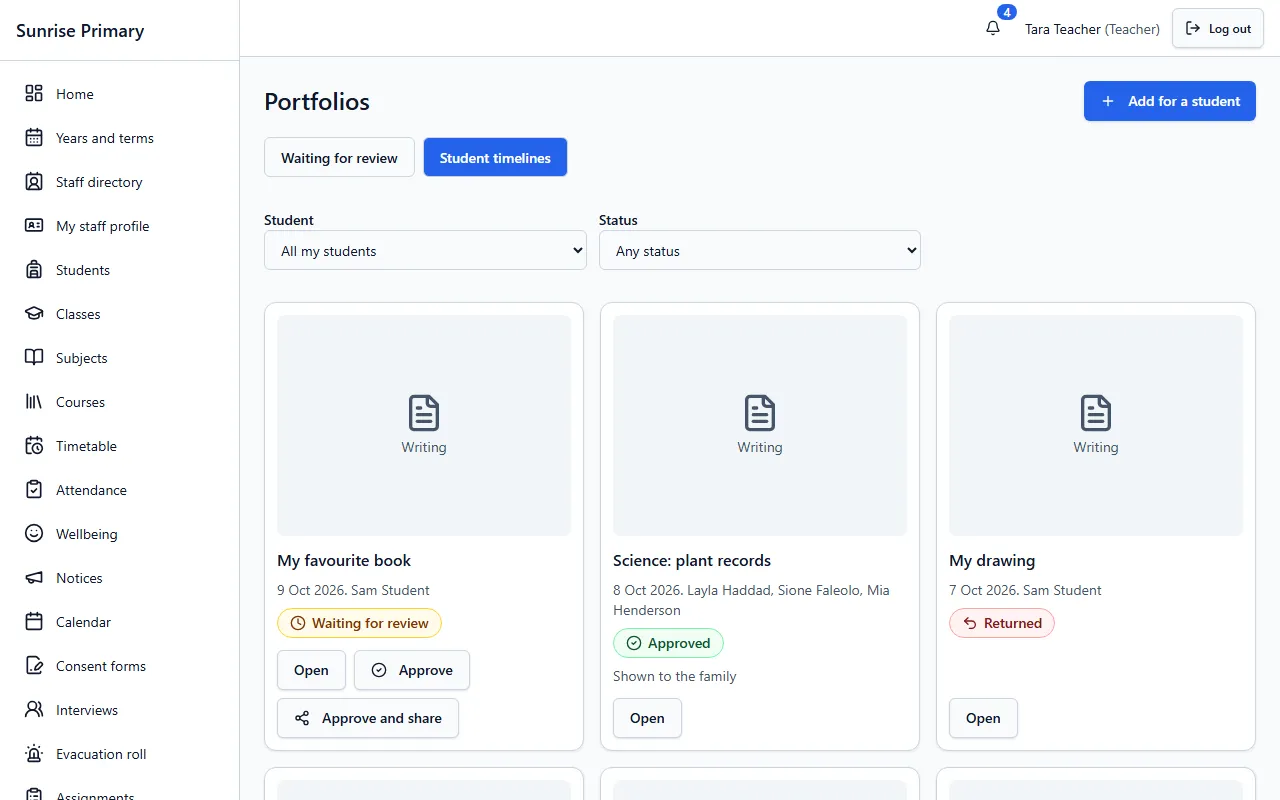Click the Classes graduation cap icon
The width and height of the screenshot is (1280, 800).
(34, 314)
